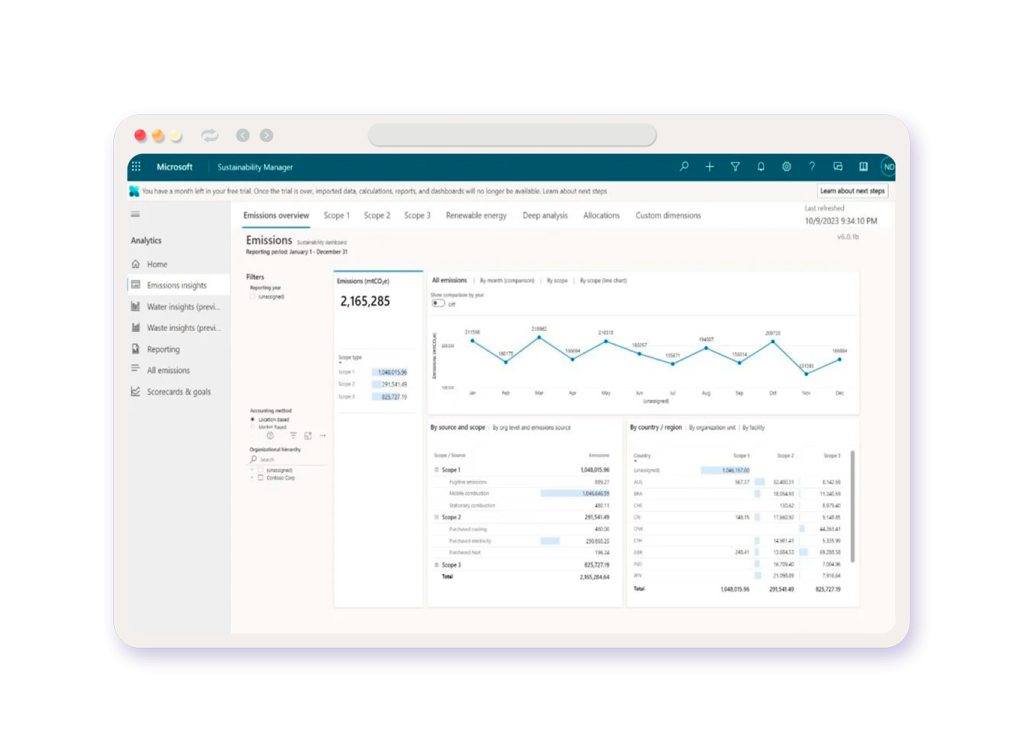Screen dimensions: 1024x749
Task: Open the guide book icon in header
Action: tap(863, 167)
